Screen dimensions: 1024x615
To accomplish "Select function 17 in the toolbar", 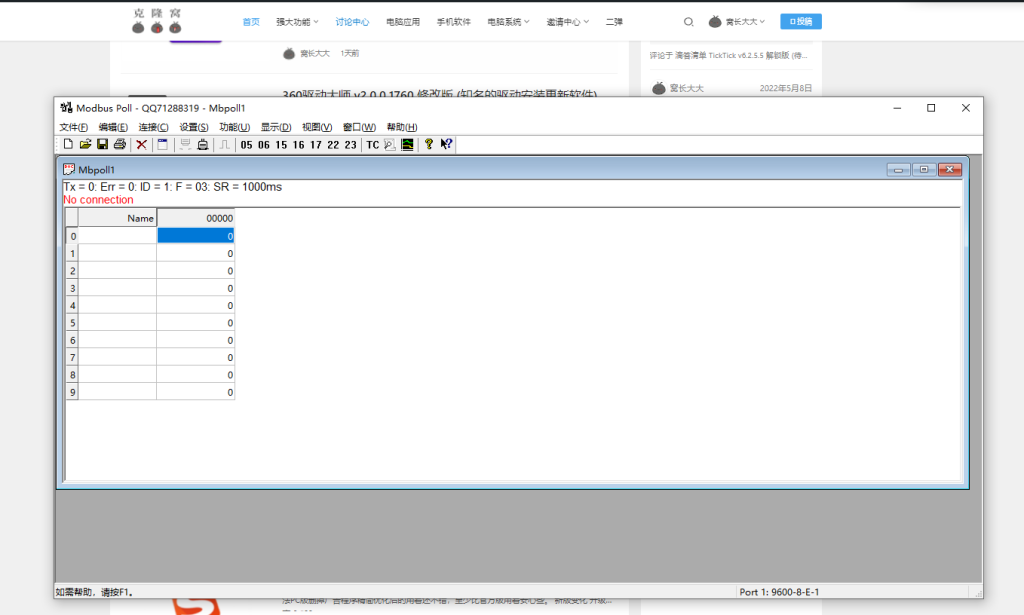I will tap(316, 145).
